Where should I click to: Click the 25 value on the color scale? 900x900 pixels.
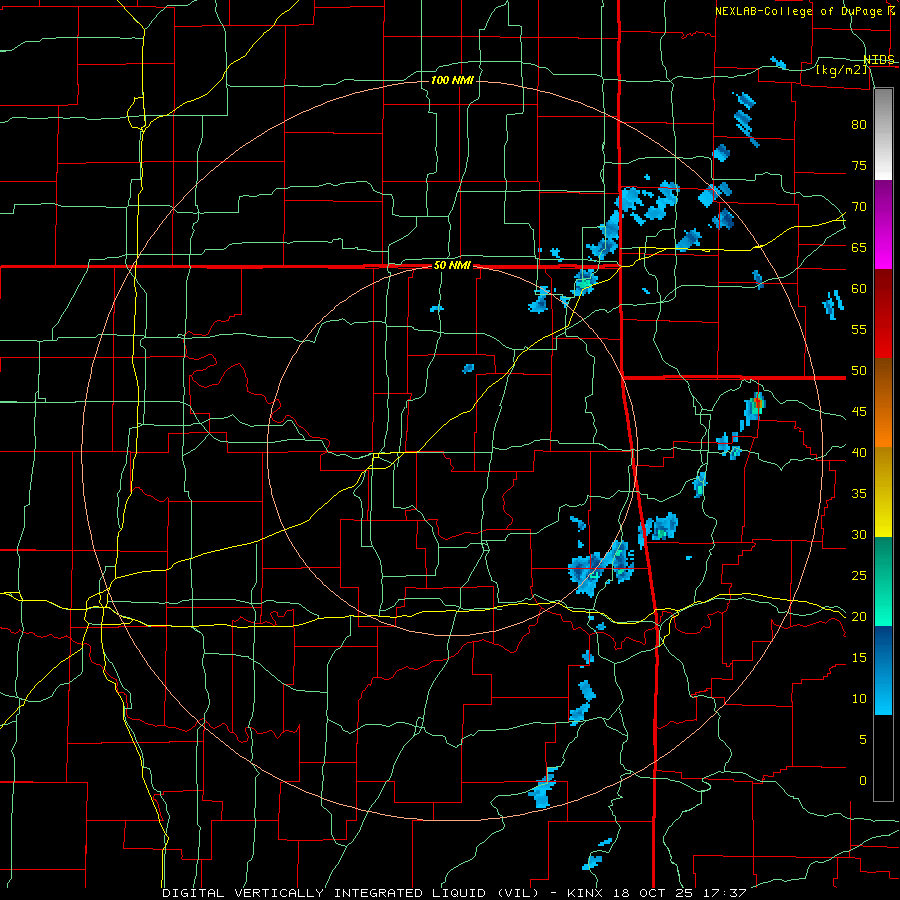[x=859, y=576]
